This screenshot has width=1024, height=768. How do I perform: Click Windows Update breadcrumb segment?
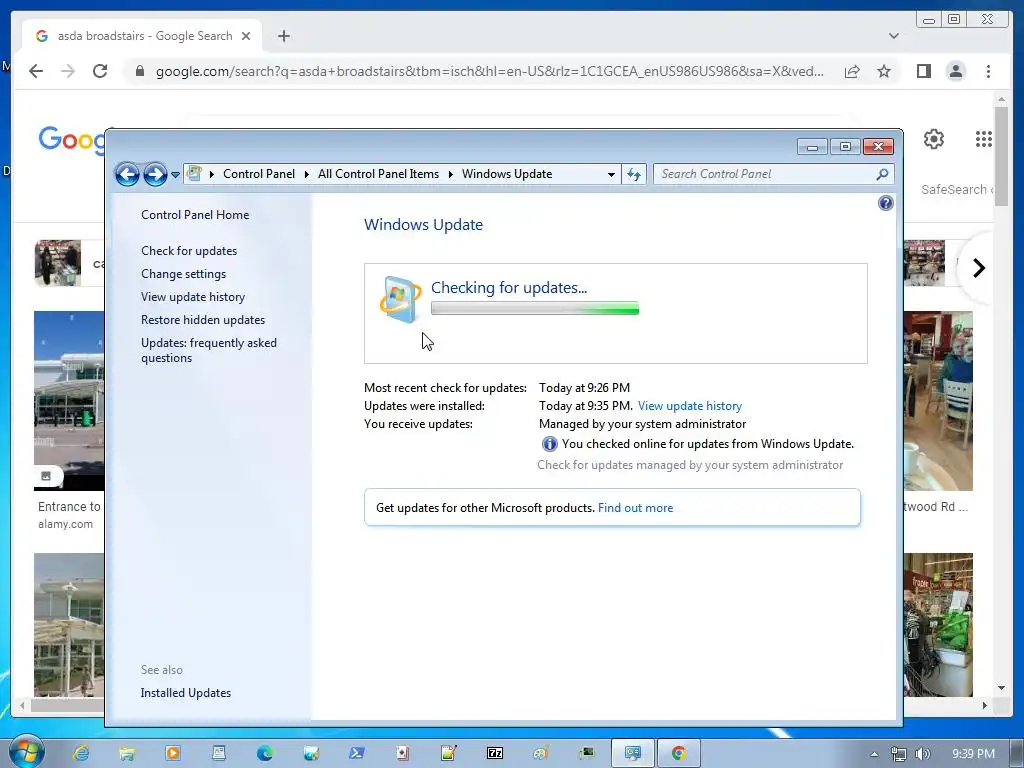coord(507,174)
